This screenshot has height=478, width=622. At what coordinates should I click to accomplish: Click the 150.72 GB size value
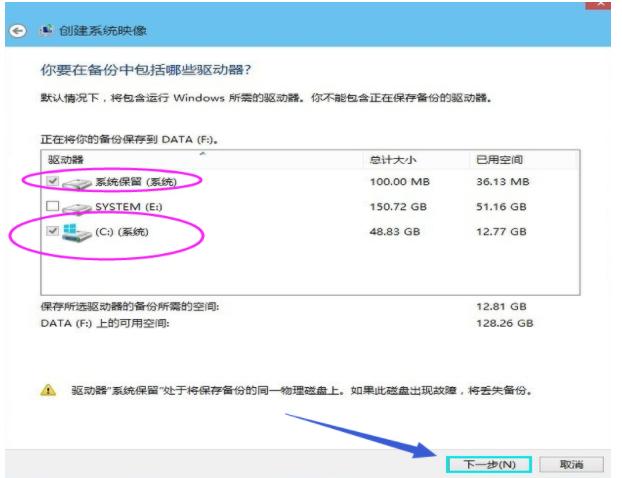(x=398, y=207)
